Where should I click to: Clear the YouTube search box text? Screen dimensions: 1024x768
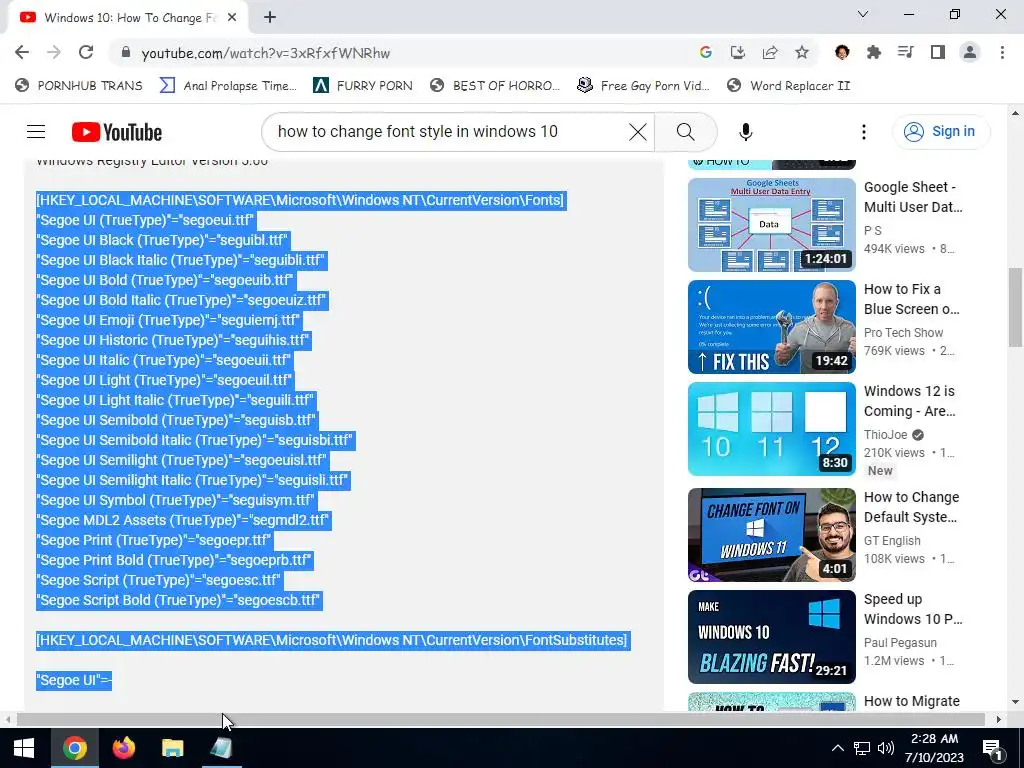coord(637,132)
